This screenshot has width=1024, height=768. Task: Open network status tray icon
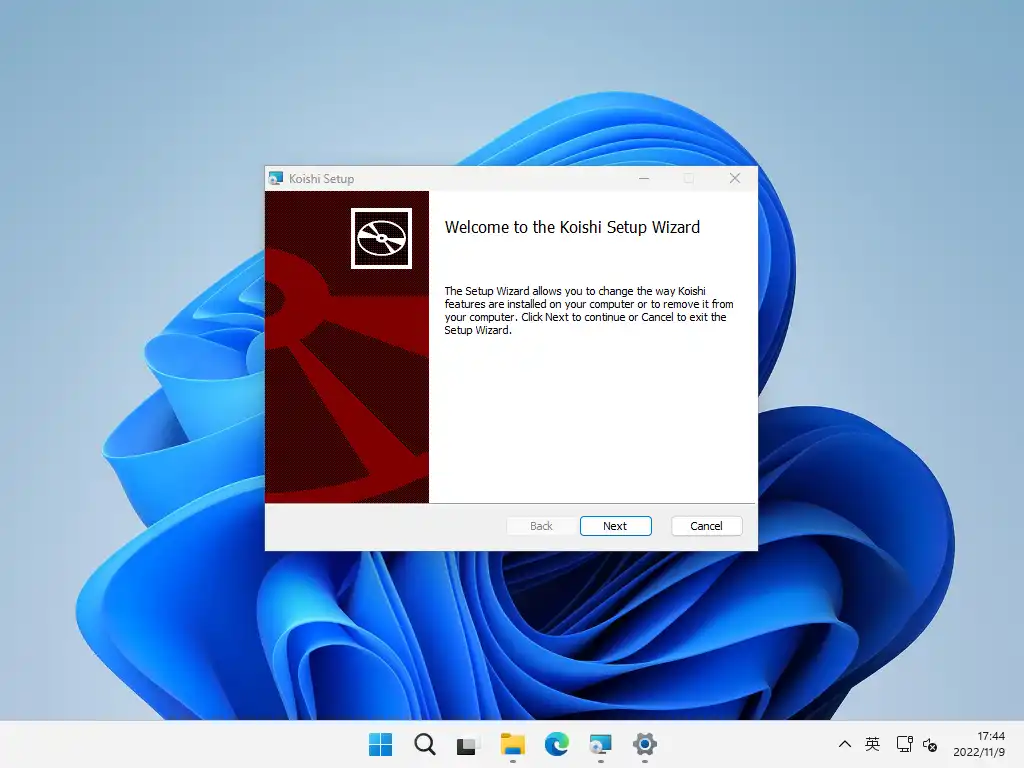904,744
